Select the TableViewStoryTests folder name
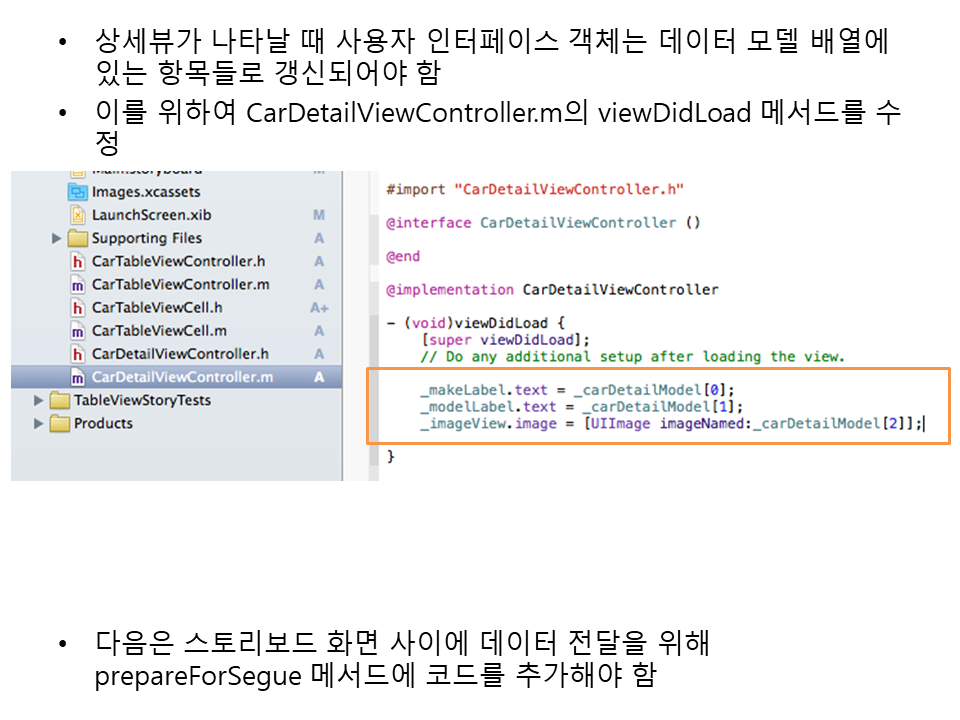Viewport: 960px width, 720px height. coord(142,400)
